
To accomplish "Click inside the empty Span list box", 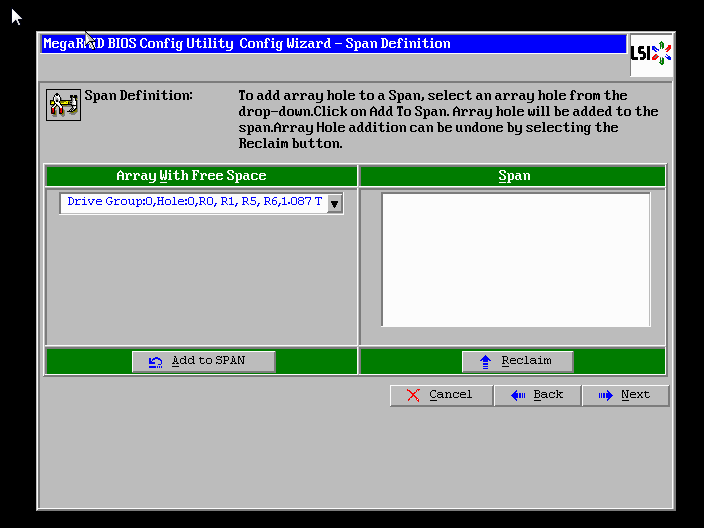I will point(516,260).
